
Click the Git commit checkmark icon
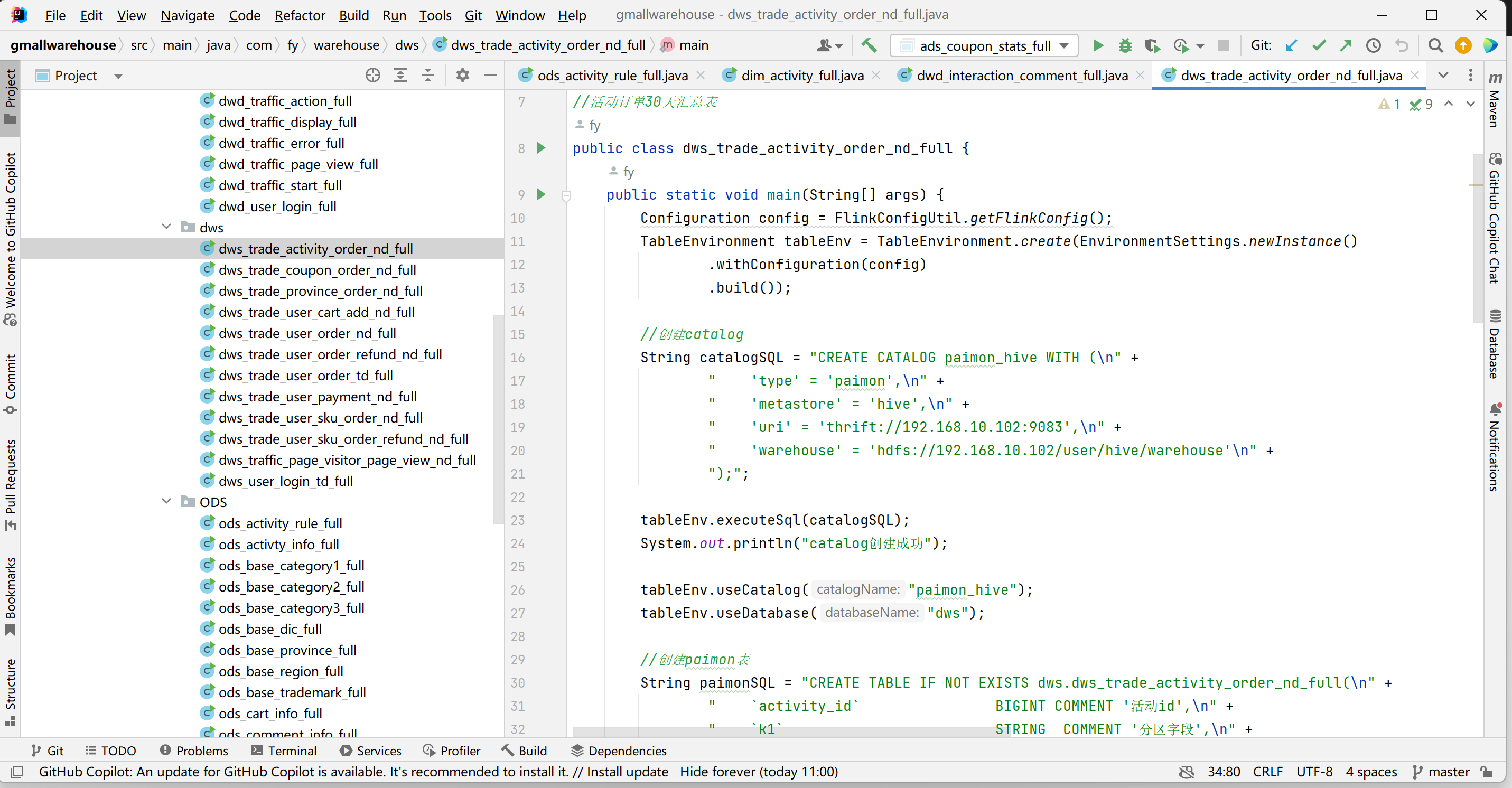click(x=1319, y=45)
